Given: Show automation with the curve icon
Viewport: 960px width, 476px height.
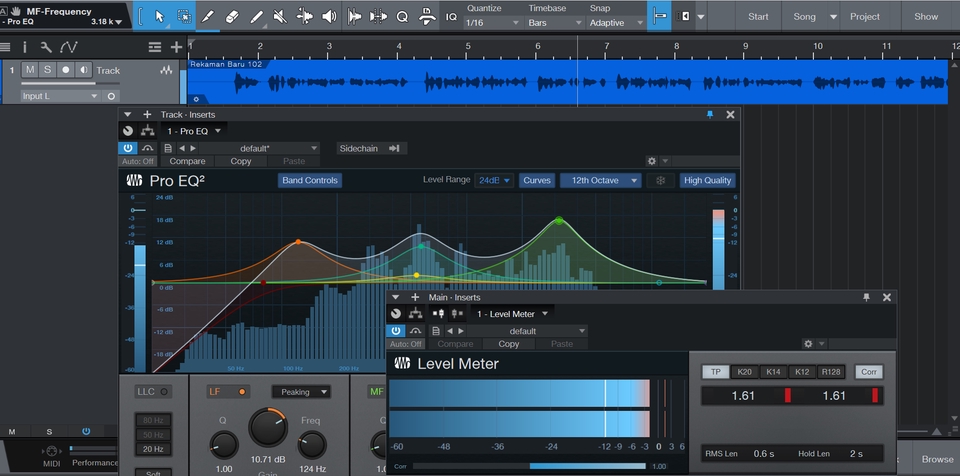Looking at the screenshot, I should 68,47.
